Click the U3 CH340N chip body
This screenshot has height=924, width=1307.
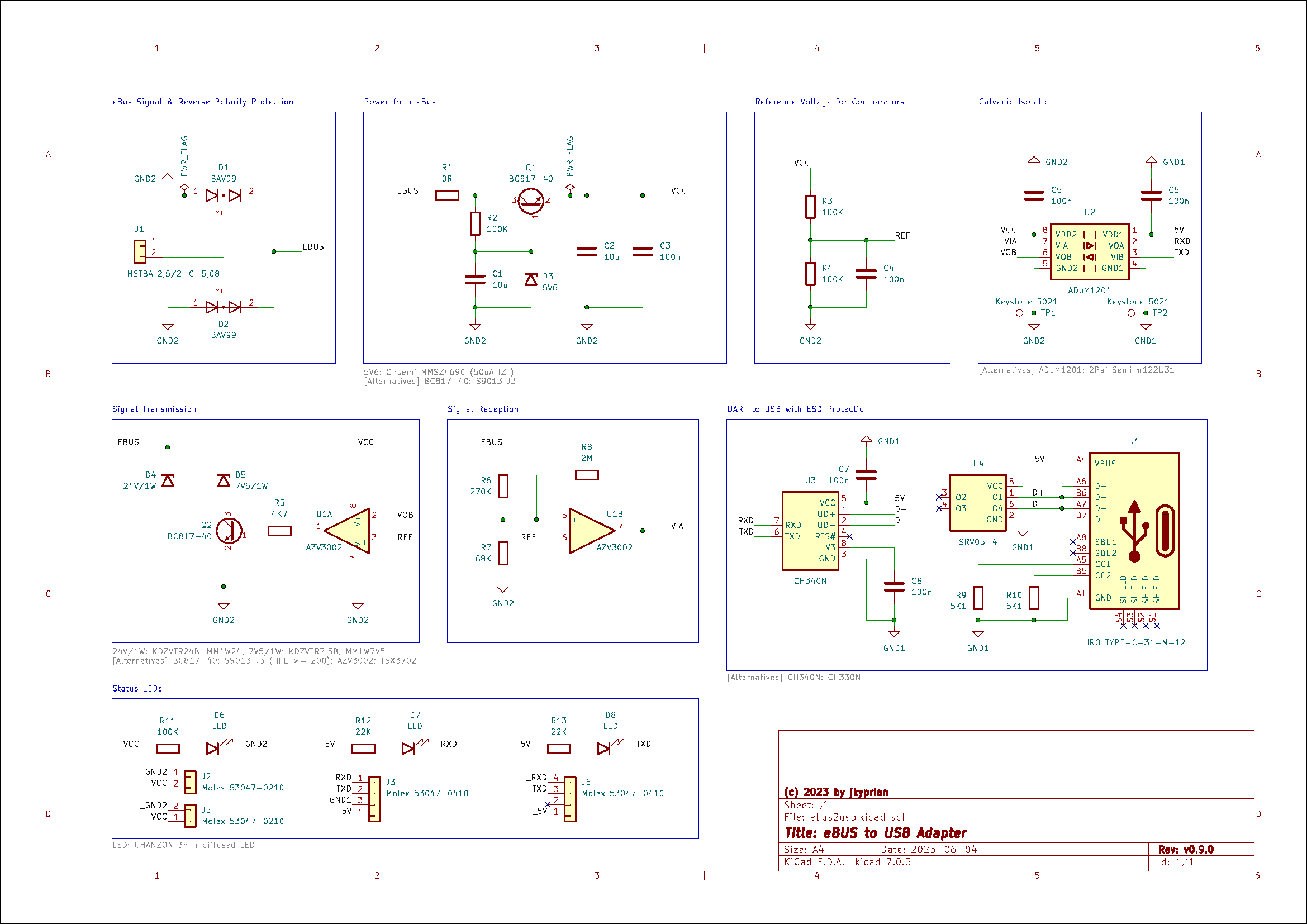point(810,531)
